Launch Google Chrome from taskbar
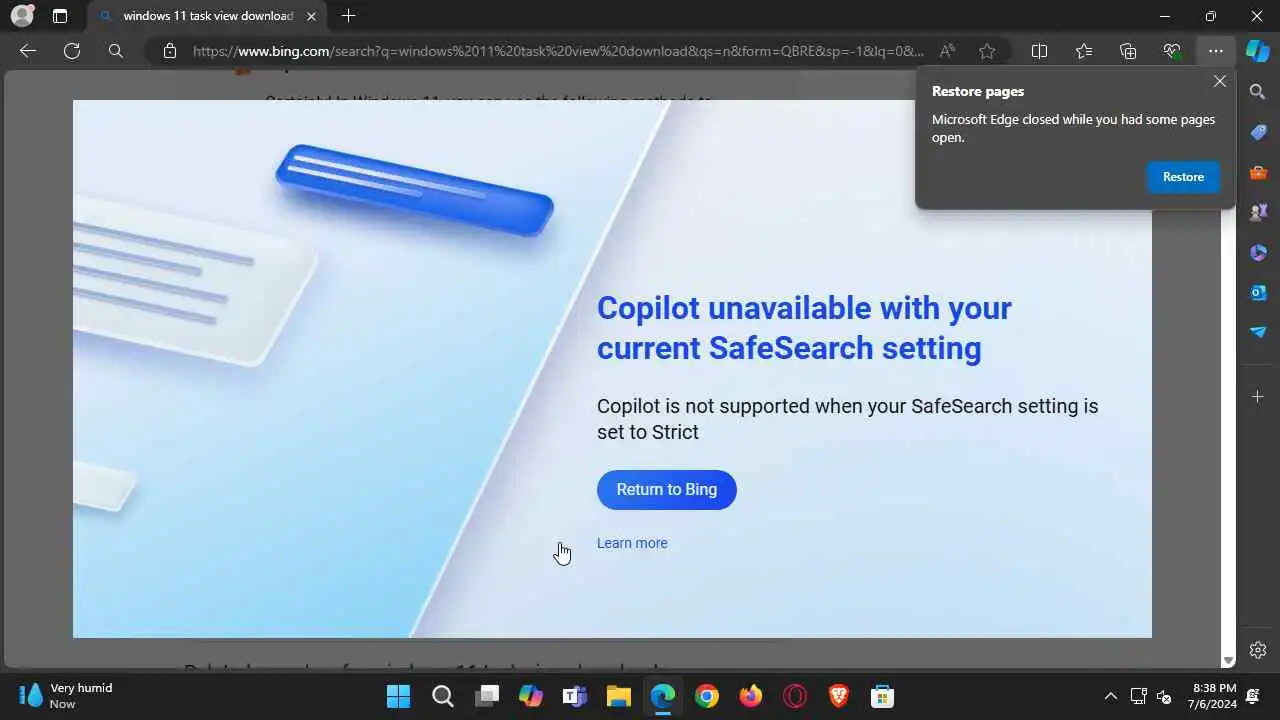Viewport: 1280px width, 720px height. click(x=707, y=696)
